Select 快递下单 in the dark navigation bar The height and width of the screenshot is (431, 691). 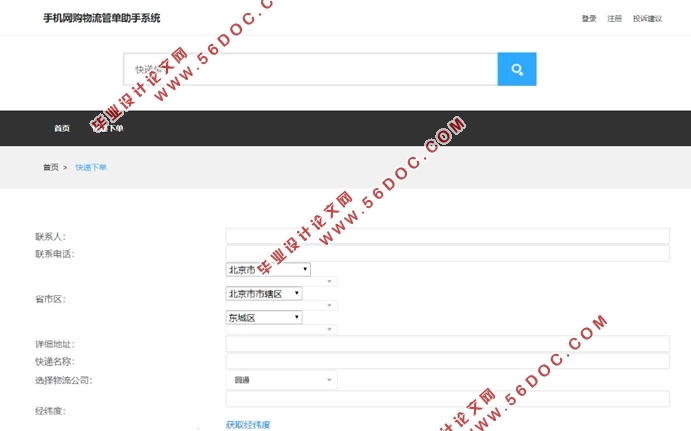click(108, 128)
